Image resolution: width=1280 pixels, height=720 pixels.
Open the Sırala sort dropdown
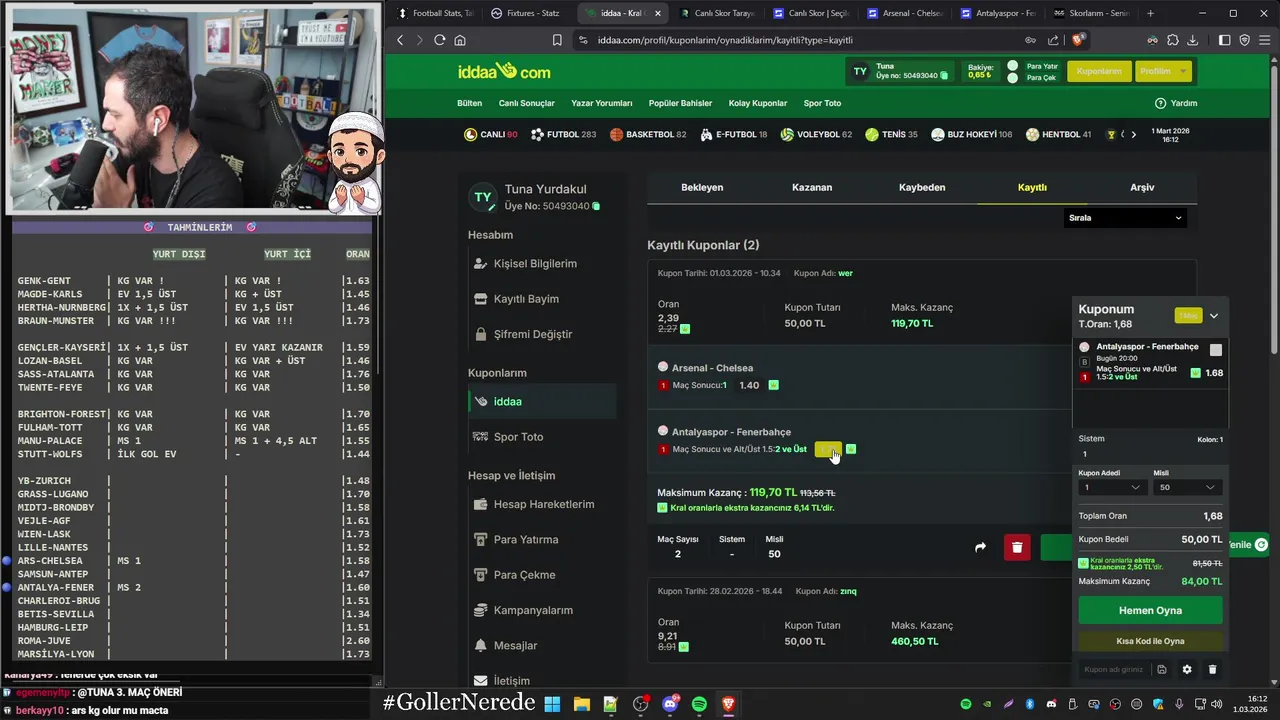1125,218
